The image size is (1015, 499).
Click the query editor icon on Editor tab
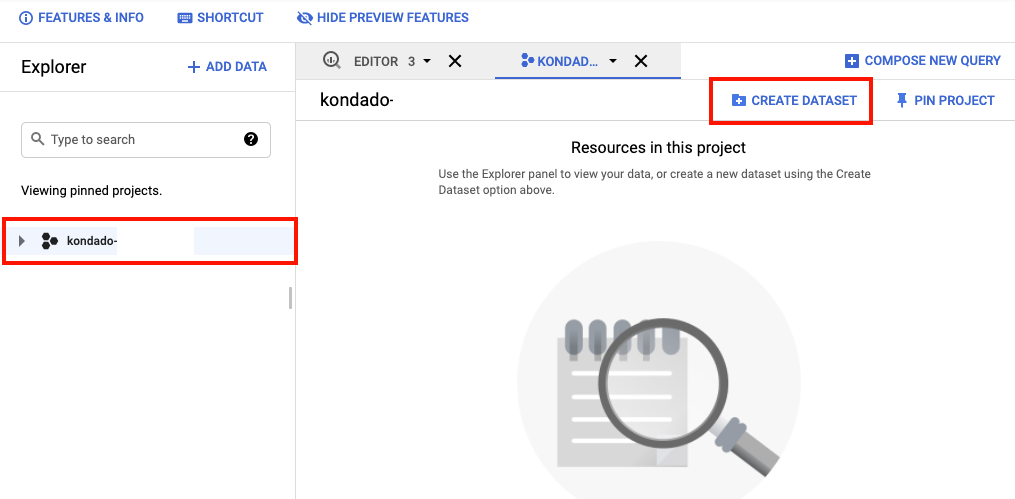point(331,61)
